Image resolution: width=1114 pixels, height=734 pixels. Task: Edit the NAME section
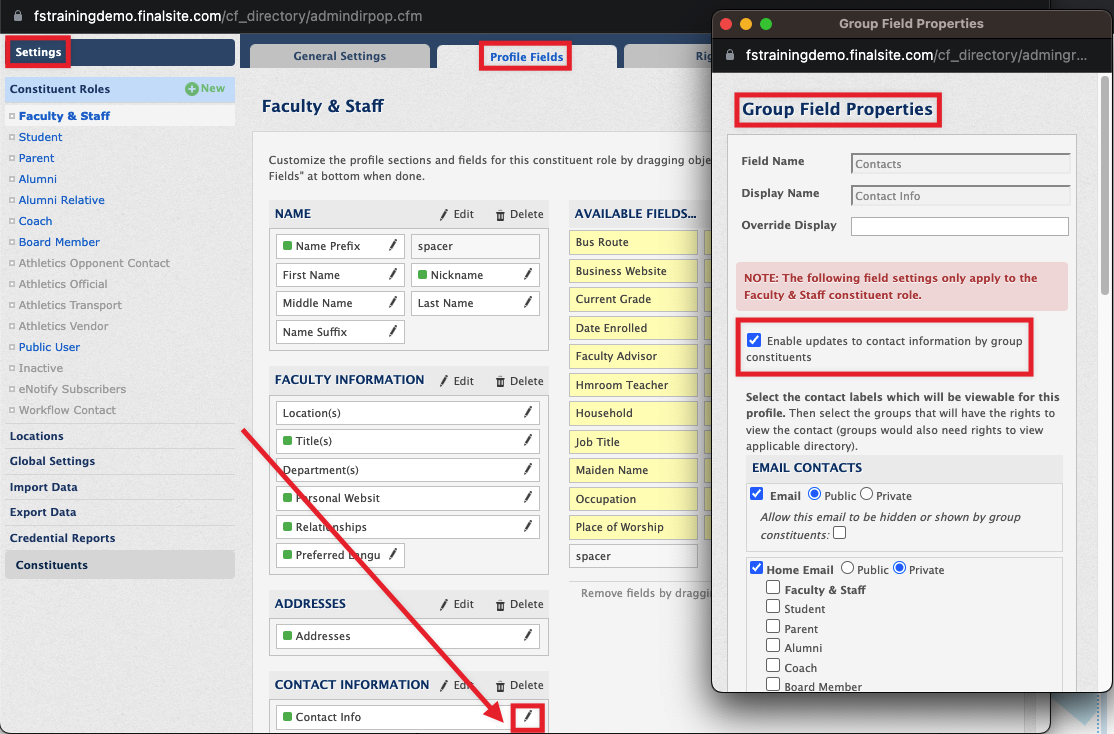(x=456, y=214)
